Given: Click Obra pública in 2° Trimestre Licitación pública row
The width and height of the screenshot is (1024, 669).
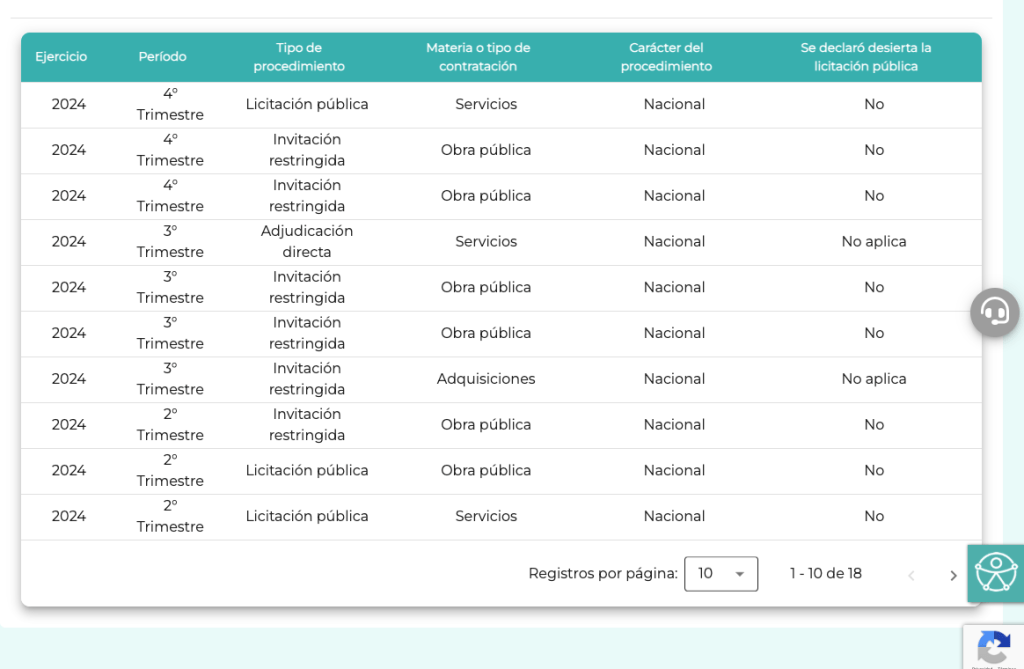Looking at the screenshot, I should click(x=486, y=470).
